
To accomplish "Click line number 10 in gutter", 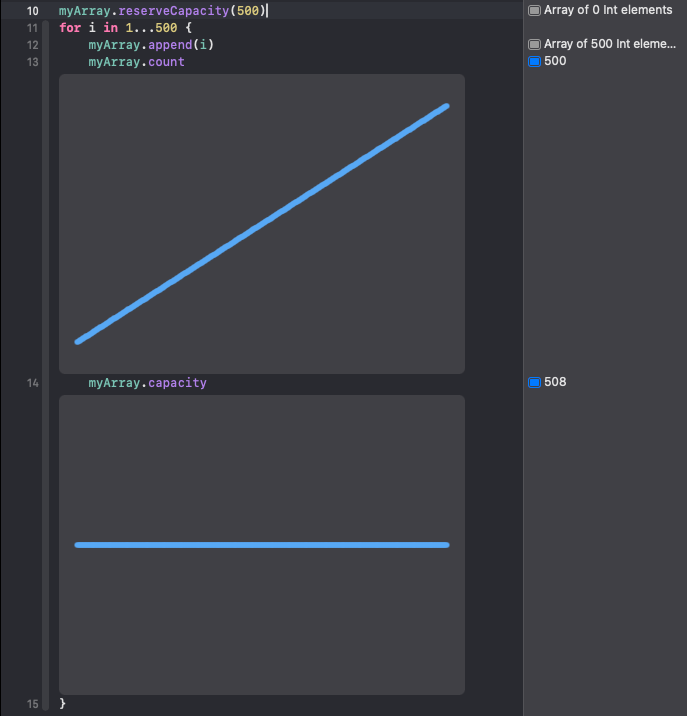I will pos(32,11).
